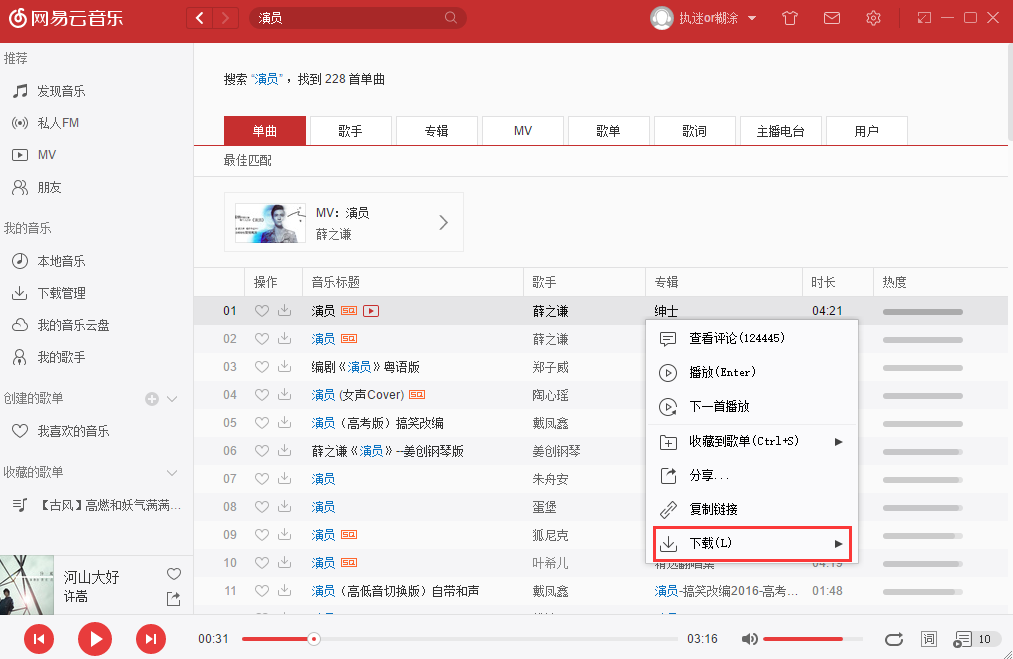Image resolution: width=1013 pixels, height=659 pixels.
Task: Open the mail/message icon in title bar
Action: click(x=831, y=17)
